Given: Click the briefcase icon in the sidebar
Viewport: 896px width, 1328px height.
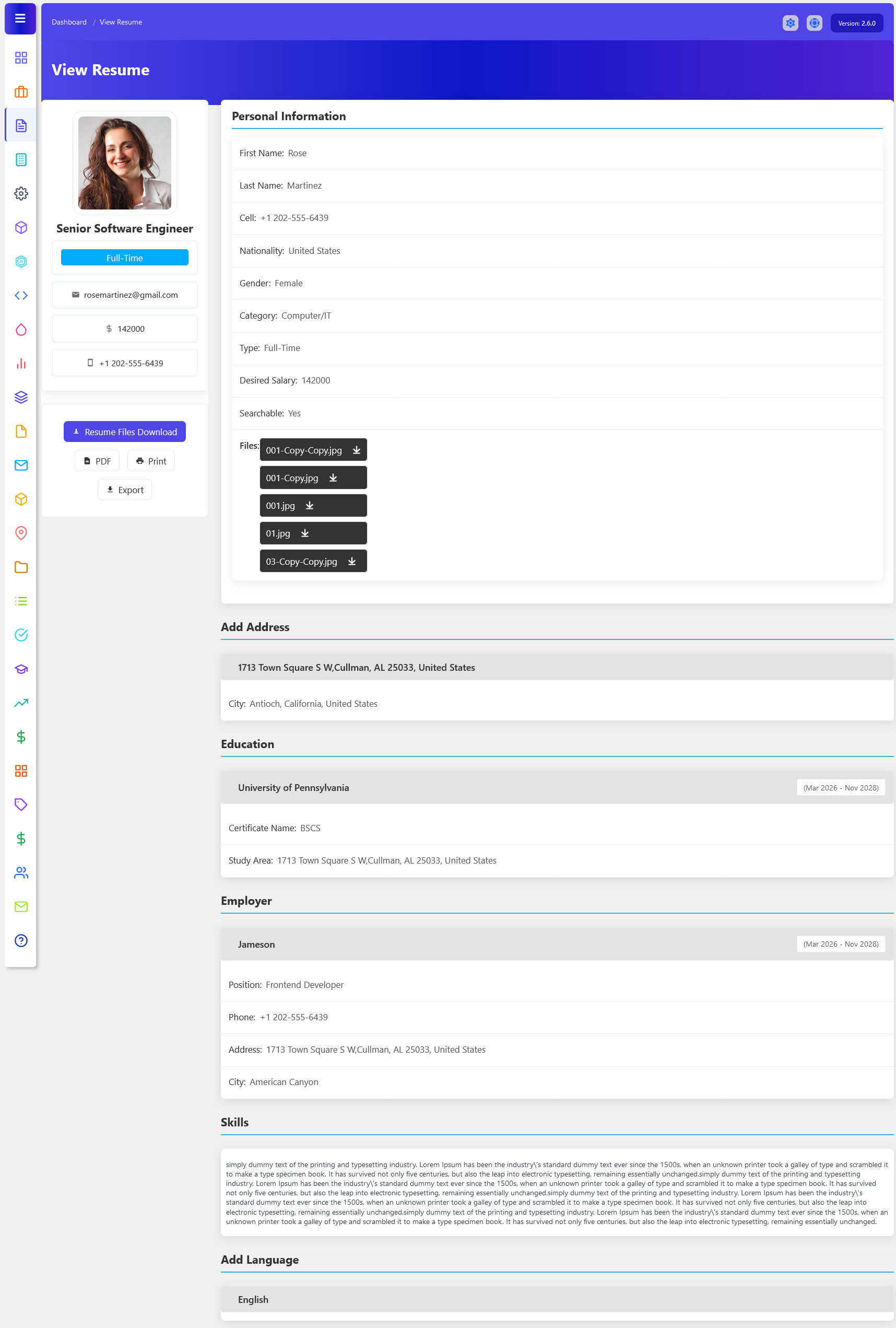Looking at the screenshot, I should click(x=21, y=92).
